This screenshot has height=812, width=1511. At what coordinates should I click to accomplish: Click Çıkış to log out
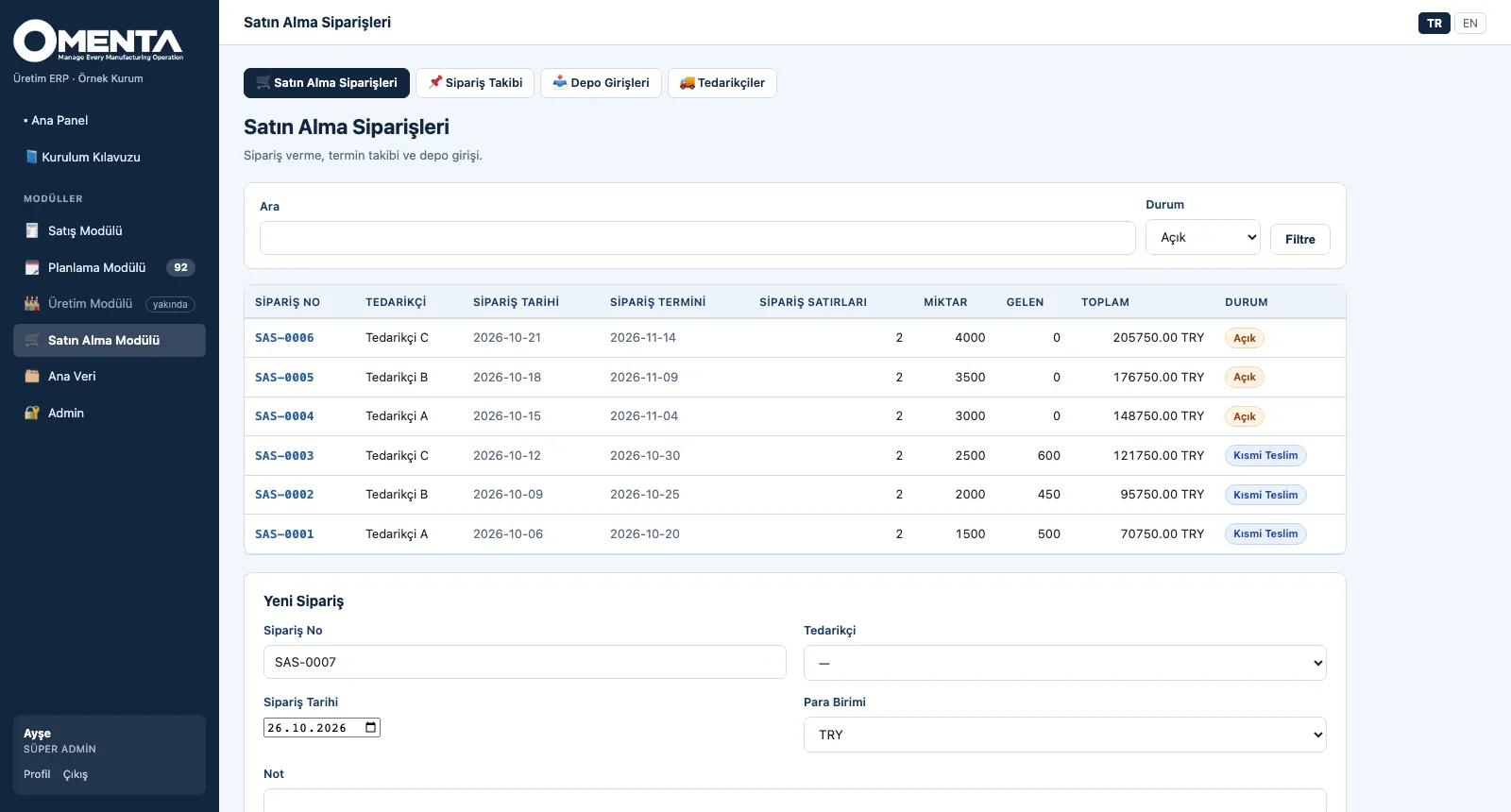[76, 774]
